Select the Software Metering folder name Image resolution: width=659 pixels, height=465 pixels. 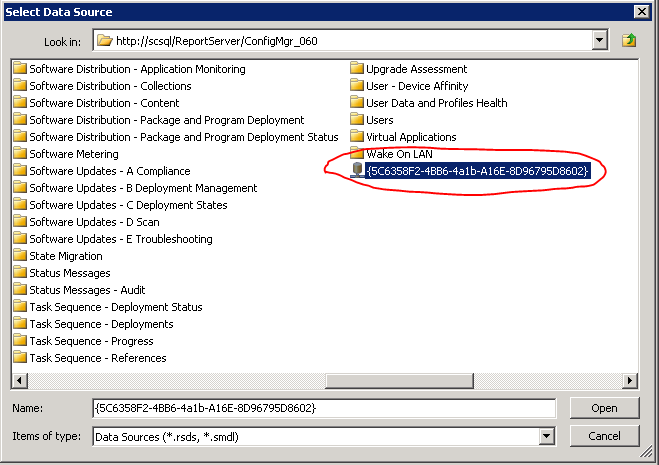pos(74,154)
